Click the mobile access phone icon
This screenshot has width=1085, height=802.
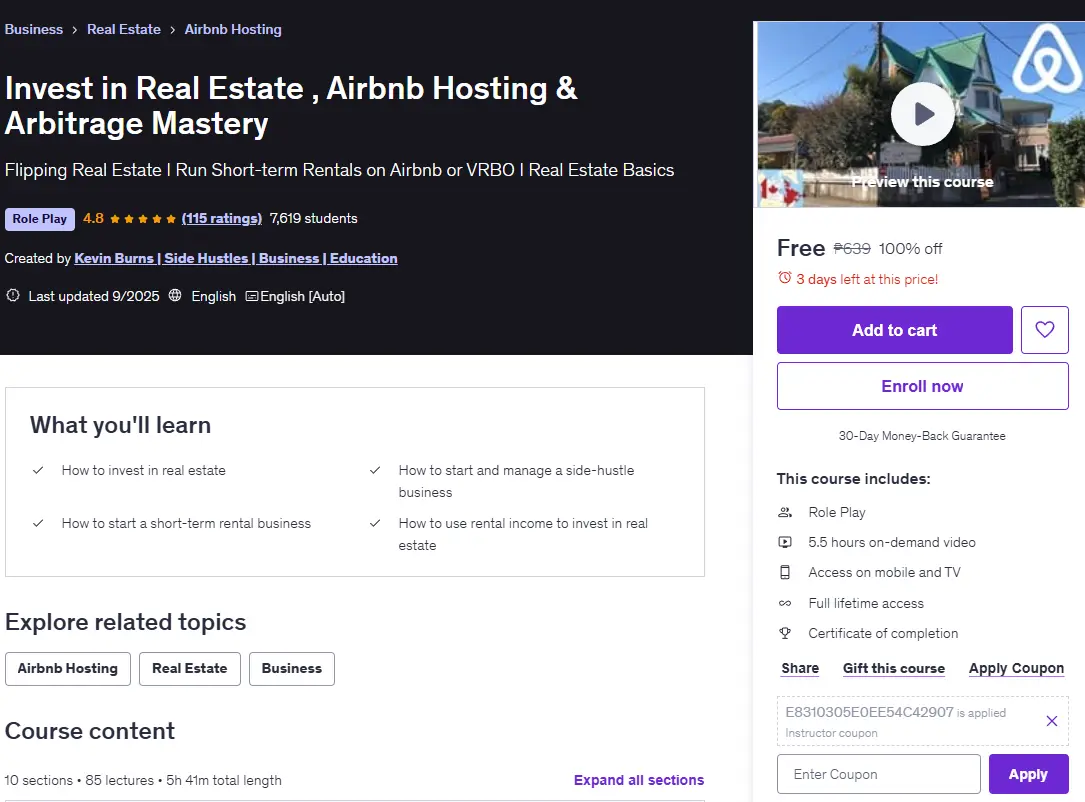[785, 572]
